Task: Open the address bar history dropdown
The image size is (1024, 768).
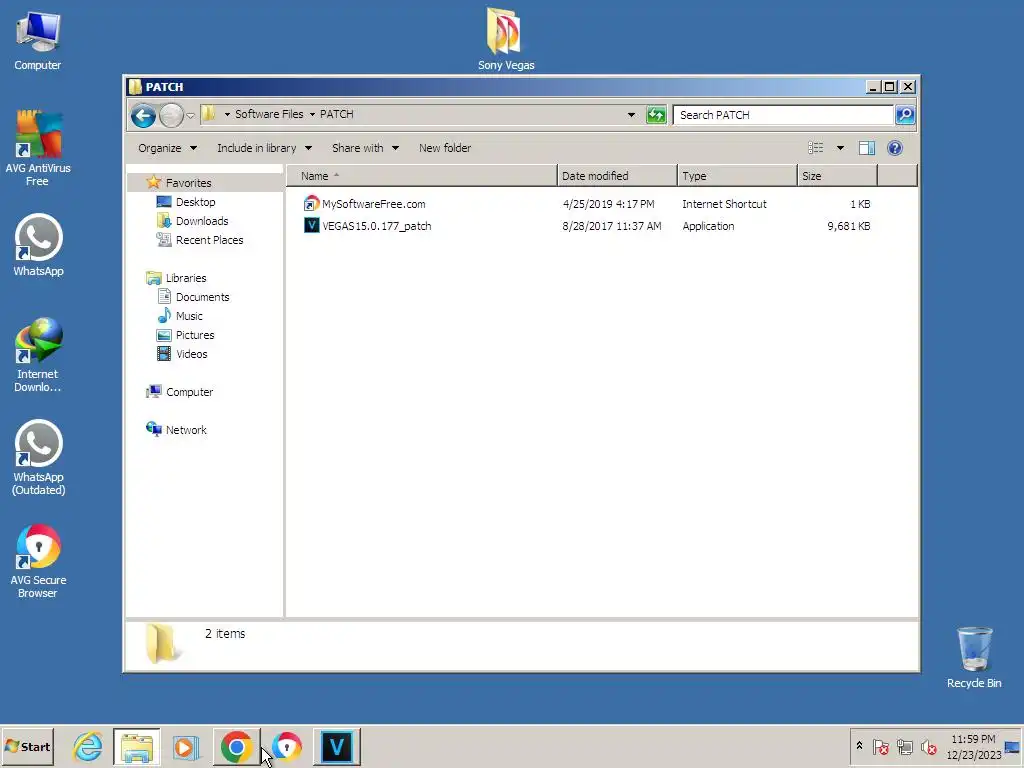Action: click(x=631, y=115)
